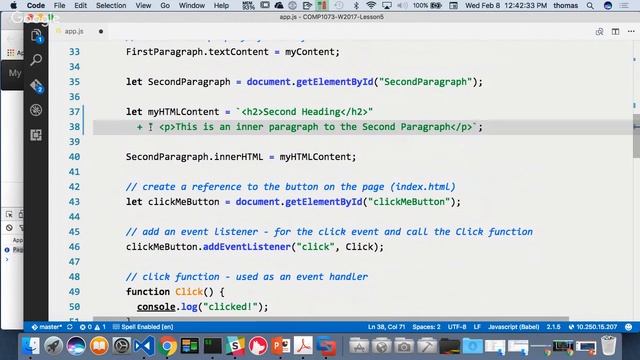Click line number 38 in the gutter
640x360 pixels.
pyautogui.click(x=74, y=127)
